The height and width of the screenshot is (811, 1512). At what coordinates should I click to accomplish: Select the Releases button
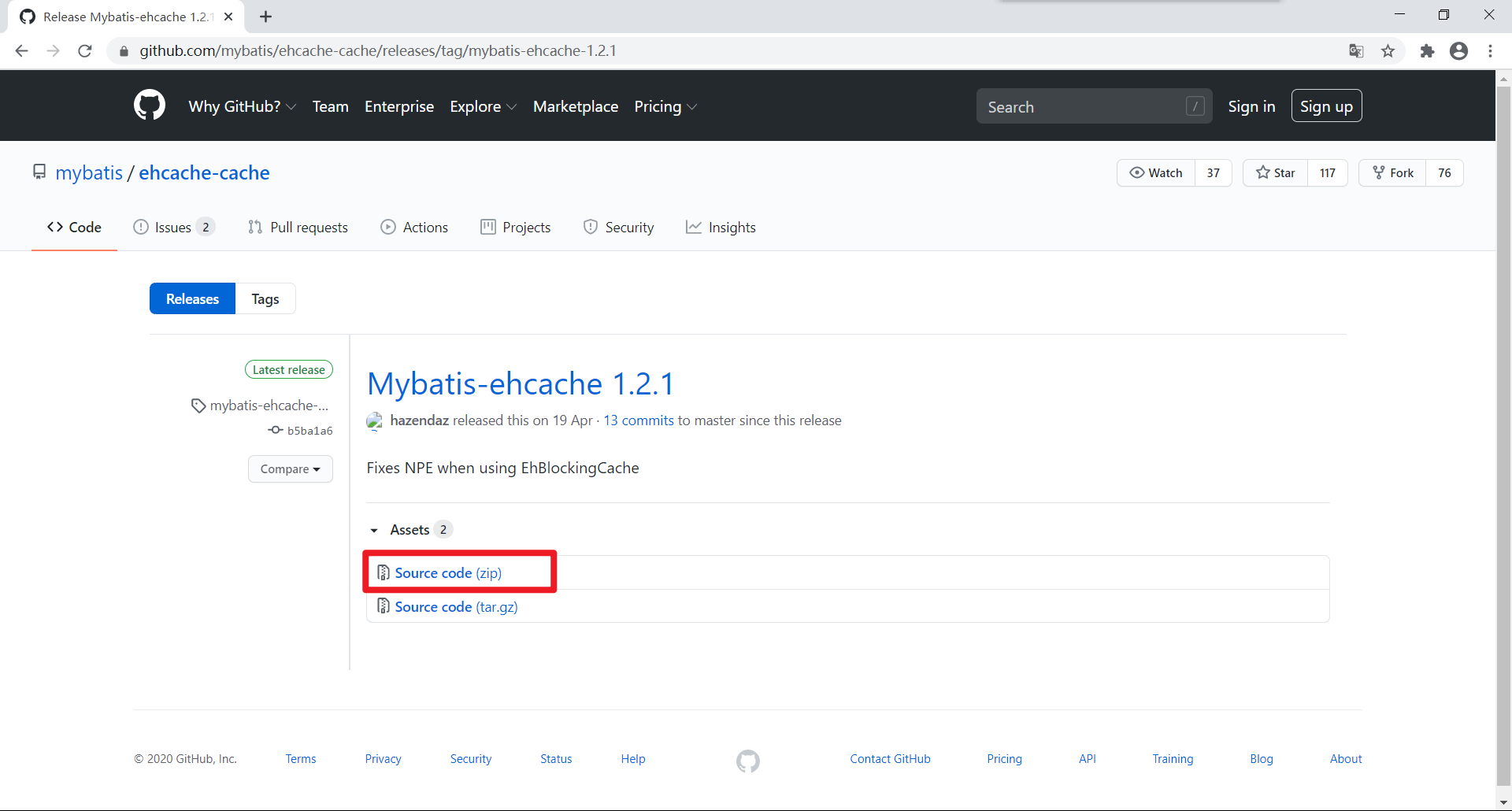click(x=192, y=298)
